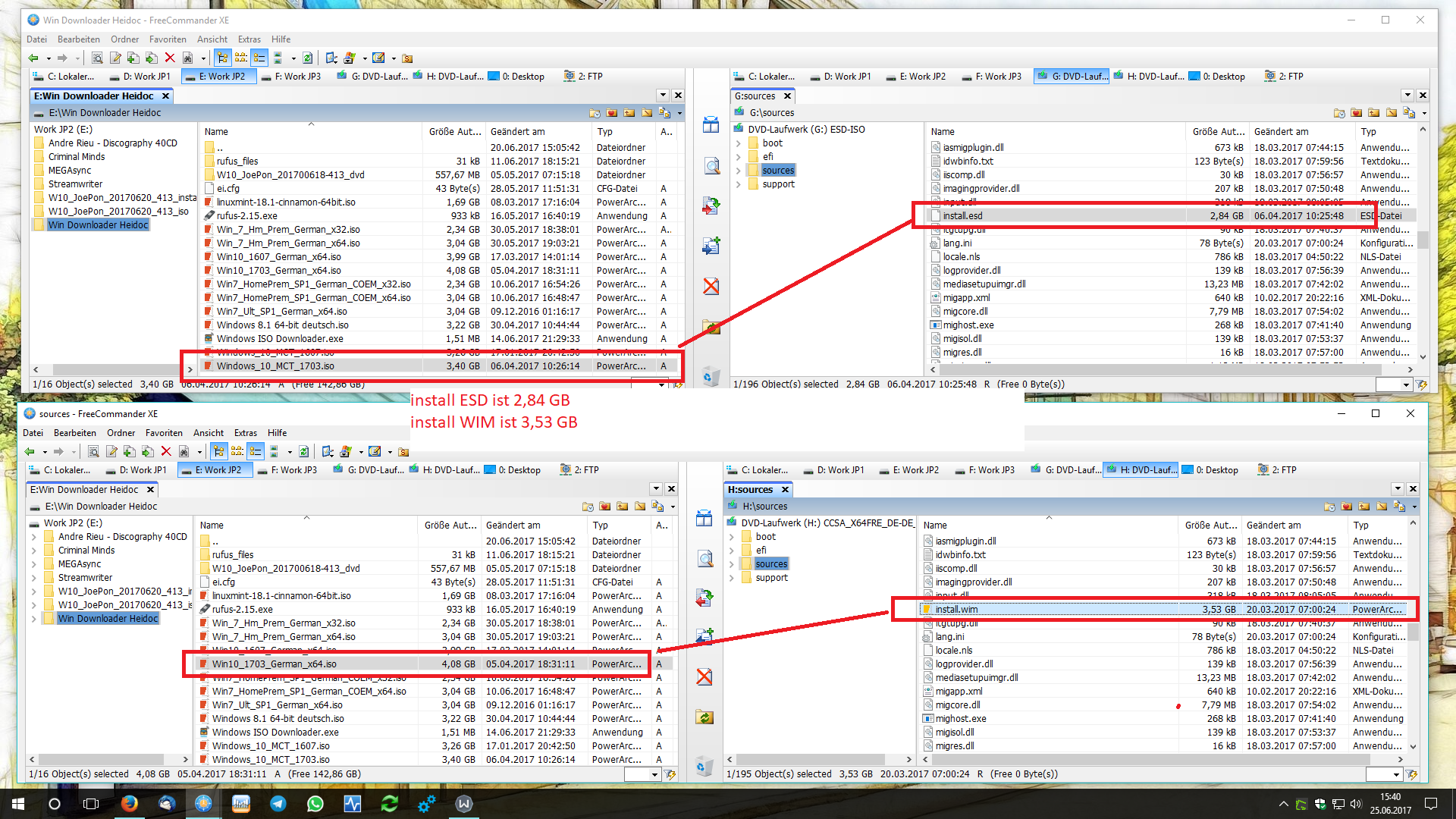This screenshot has height=819, width=1456.
Task: Open Ansicht menu in bottom window
Action: pos(209,433)
